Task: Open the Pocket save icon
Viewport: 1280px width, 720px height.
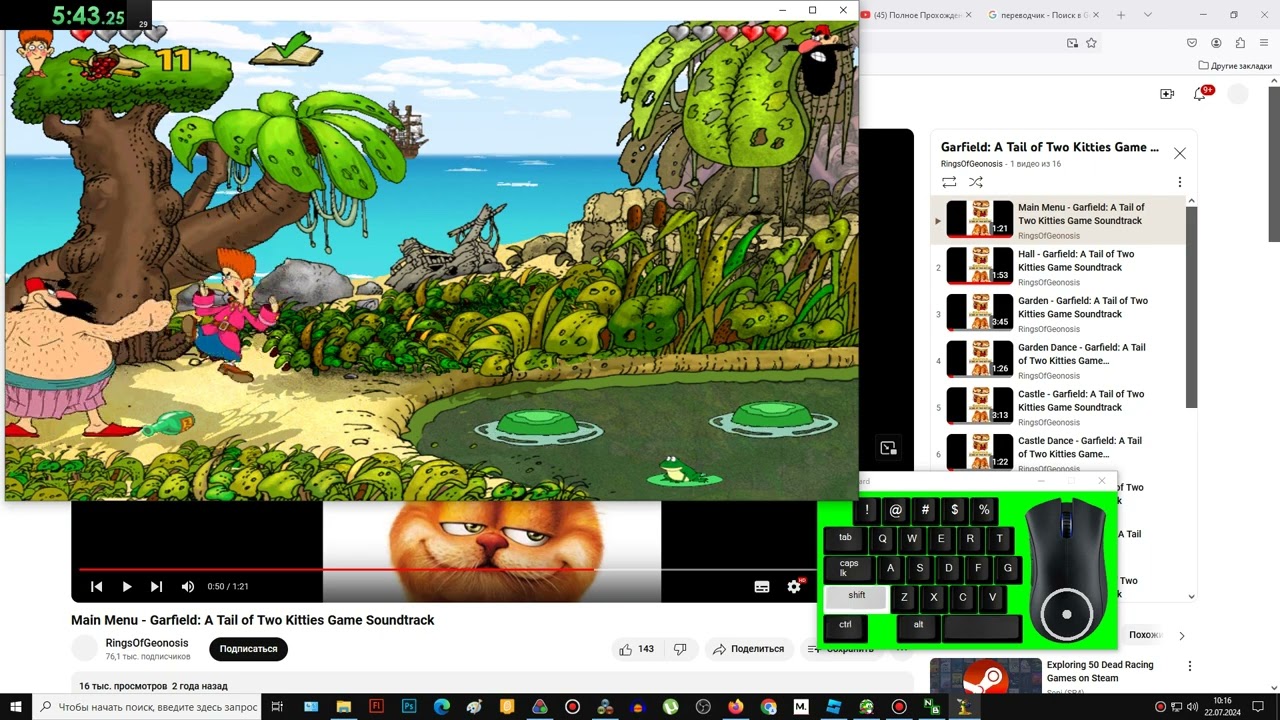Action: 1192,43
